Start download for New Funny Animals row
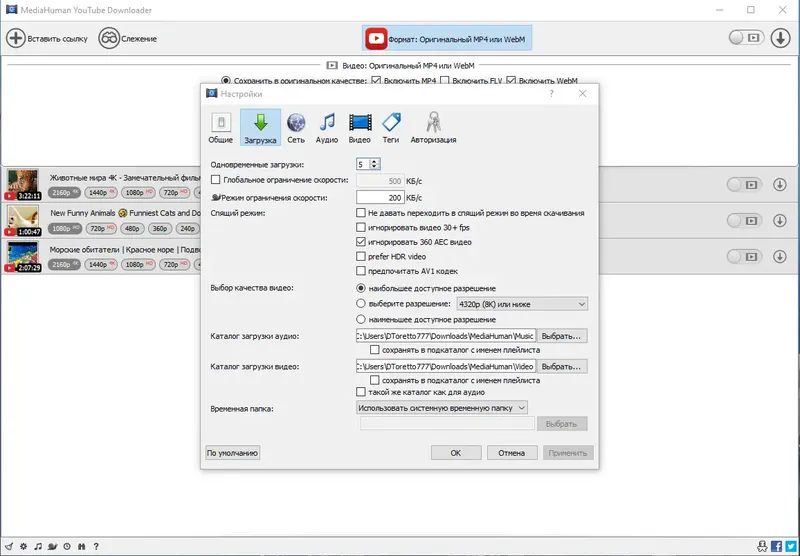This screenshot has width=800, height=556. (780, 220)
